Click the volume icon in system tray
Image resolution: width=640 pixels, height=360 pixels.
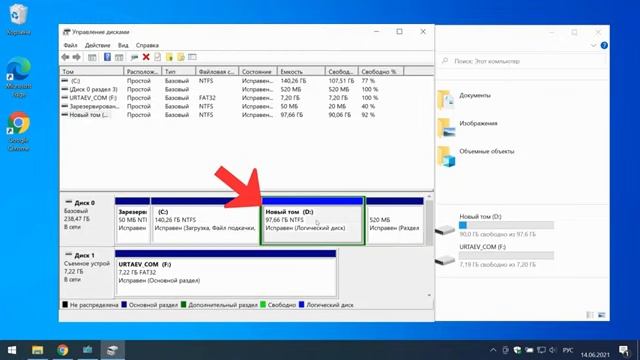click(553, 350)
